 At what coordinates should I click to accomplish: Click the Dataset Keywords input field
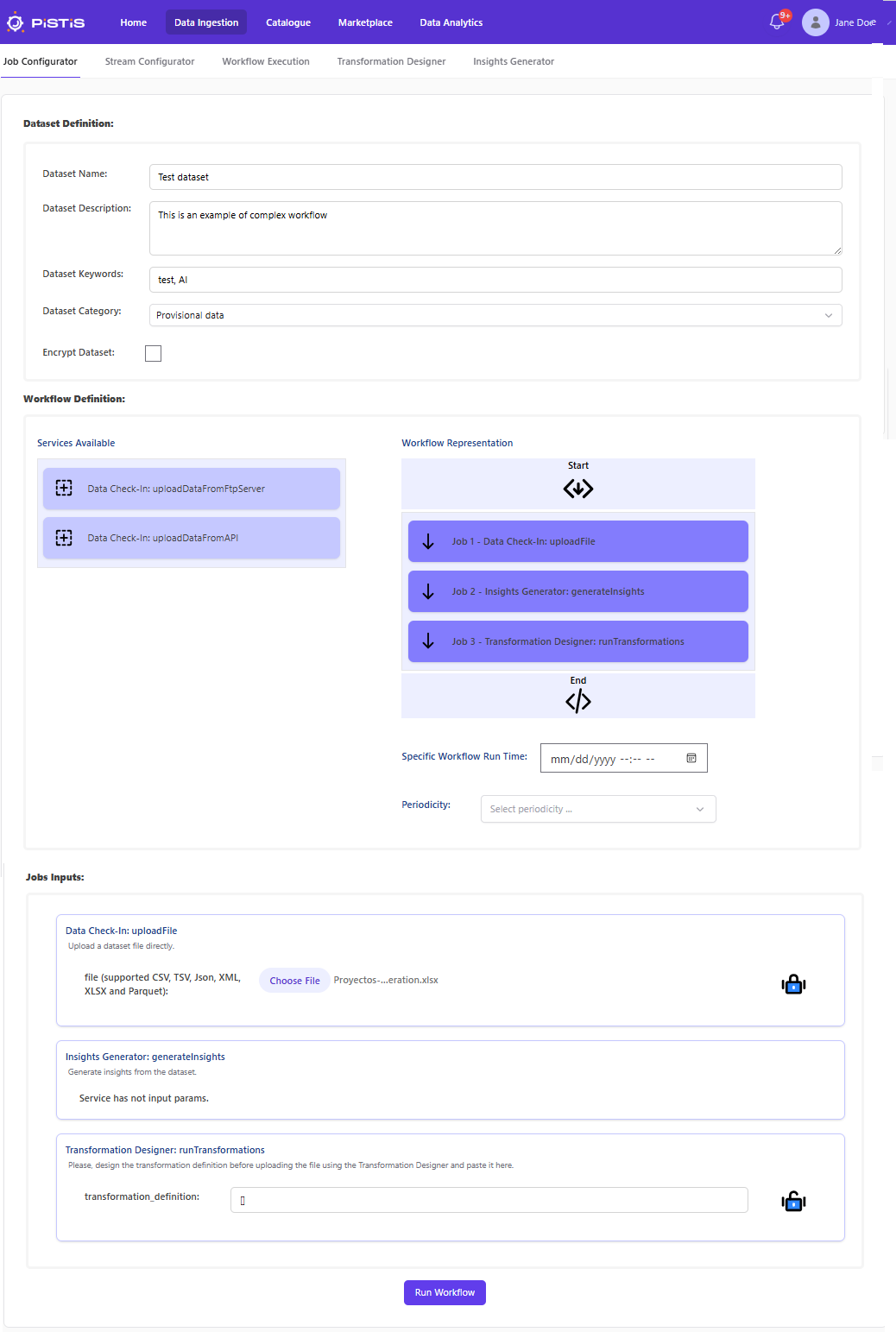coord(495,280)
